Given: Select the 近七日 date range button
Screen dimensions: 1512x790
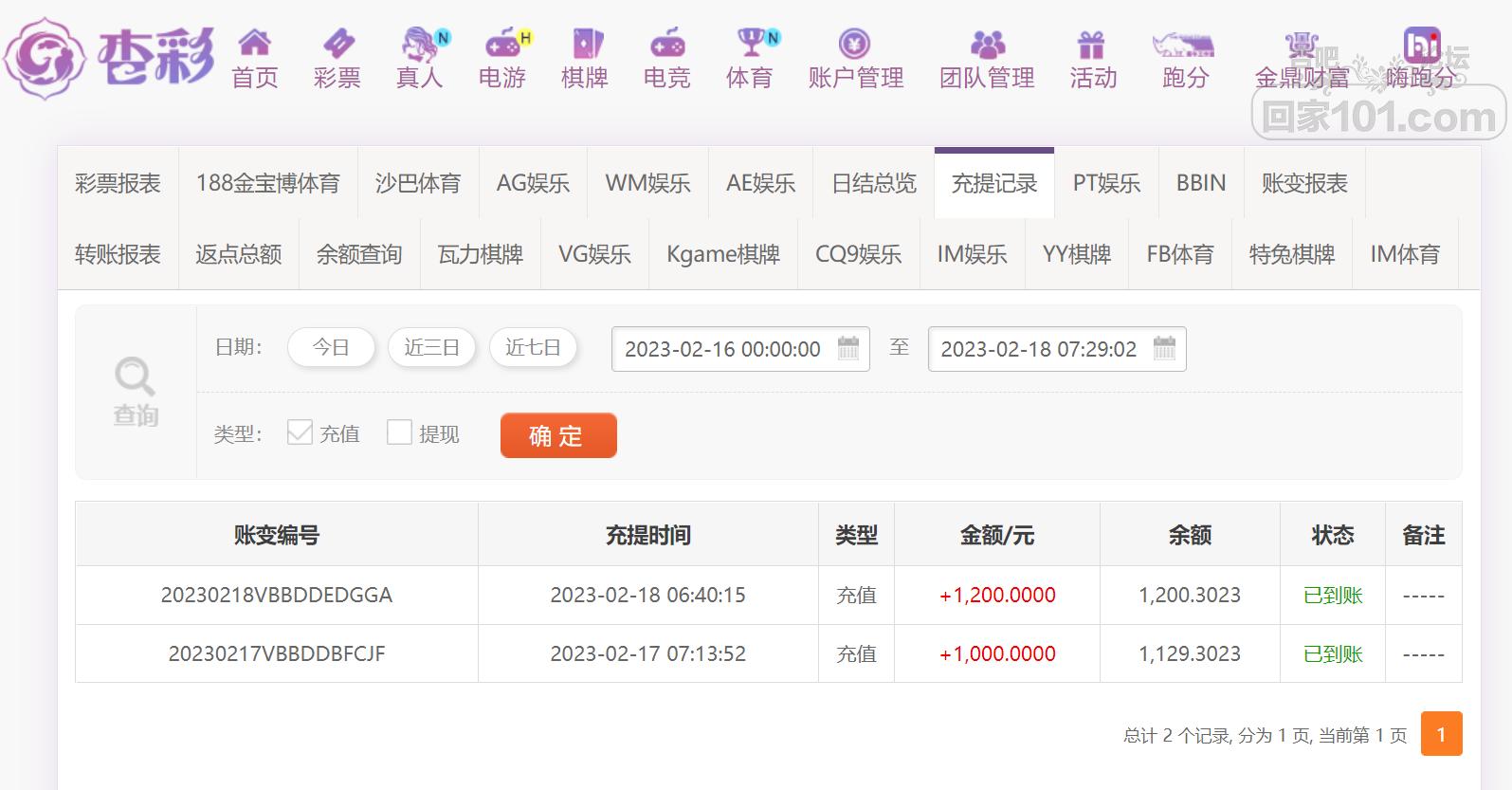Looking at the screenshot, I should coord(533,347).
